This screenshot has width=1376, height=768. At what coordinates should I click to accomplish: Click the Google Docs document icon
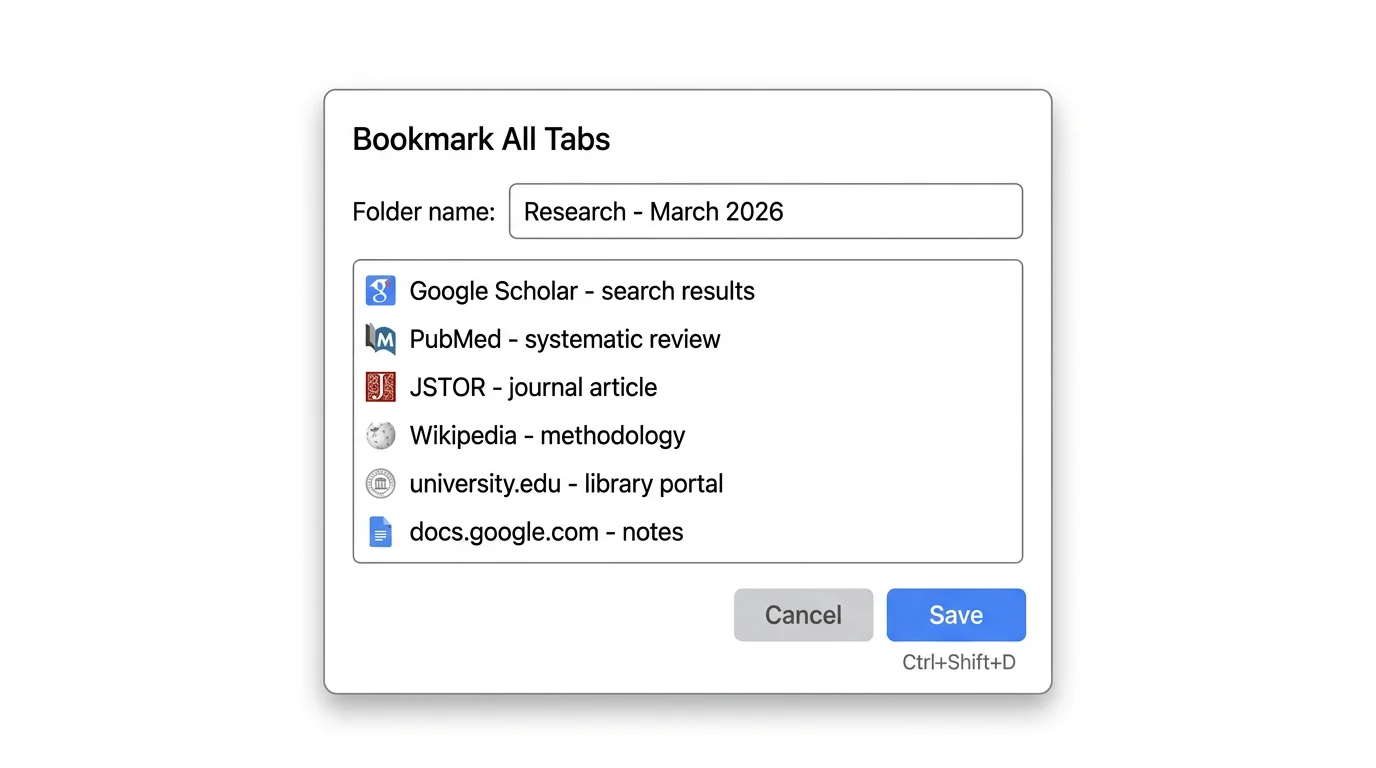click(380, 531)
